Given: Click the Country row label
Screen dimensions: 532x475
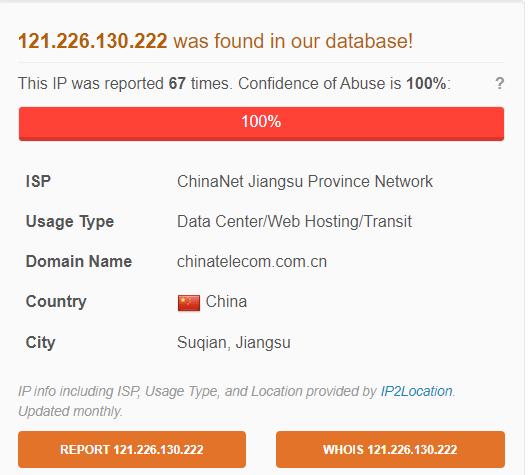Looking at the screenshot, I should [x=56, y=302].
